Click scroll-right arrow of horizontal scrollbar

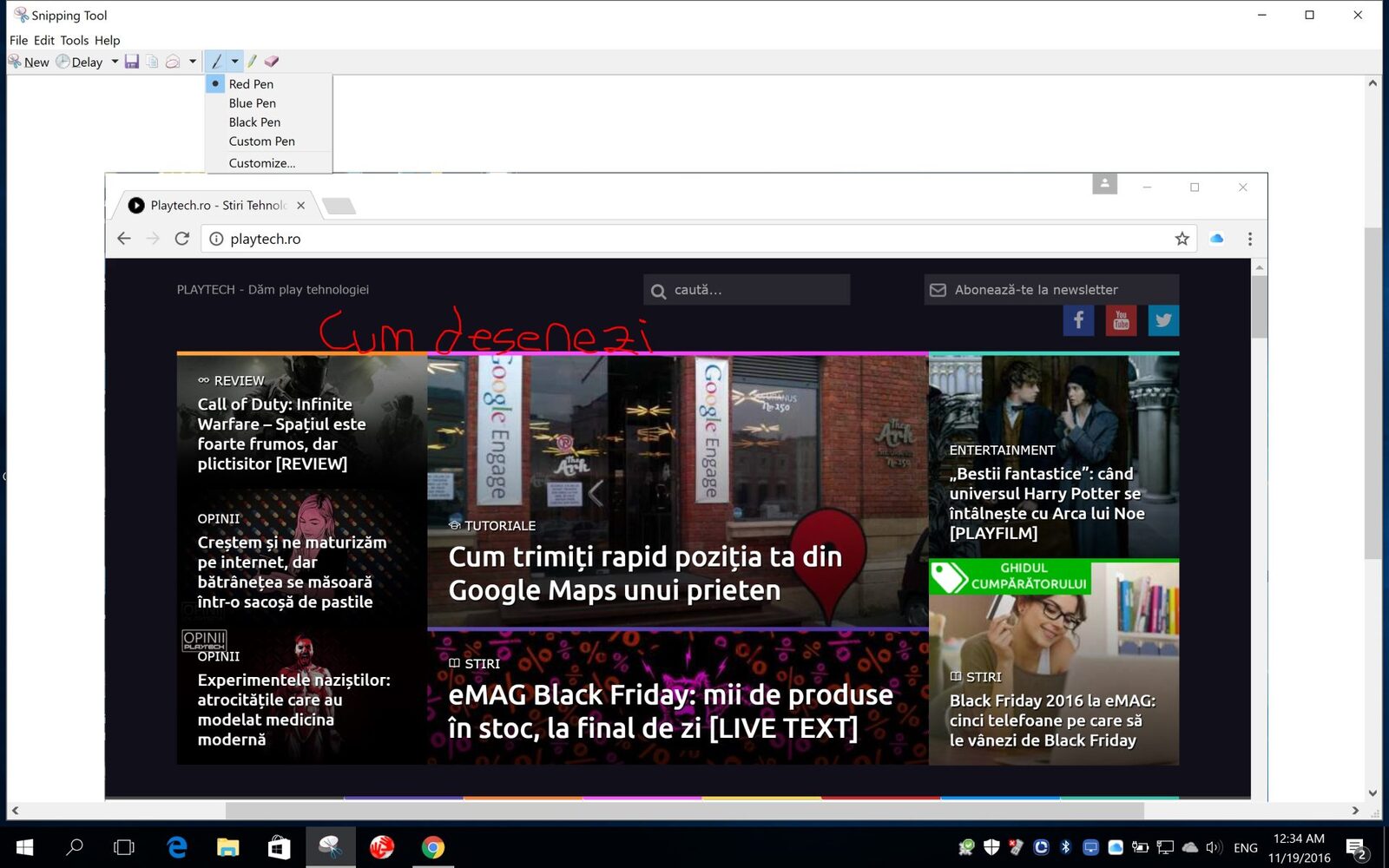coord(1355,811)
